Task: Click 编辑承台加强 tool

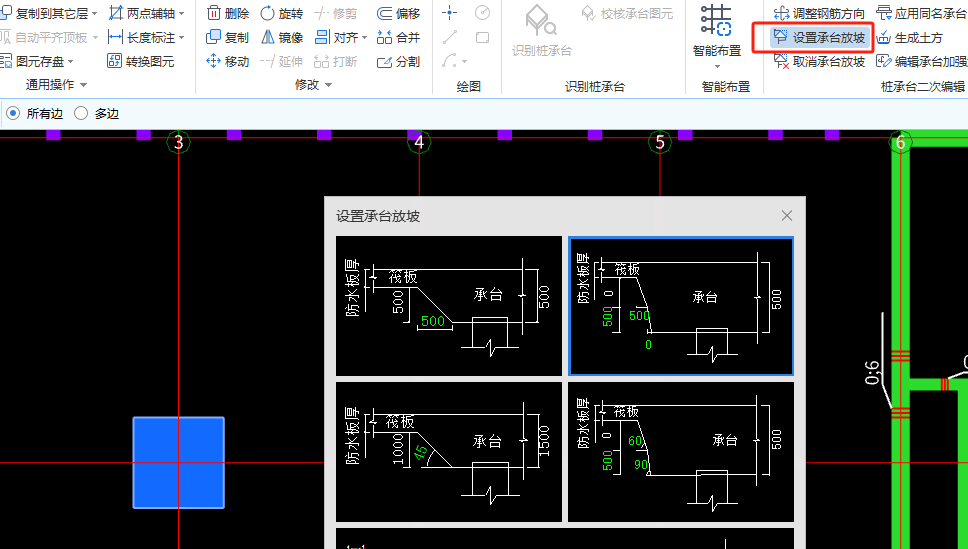Action: tap(922, 61)
